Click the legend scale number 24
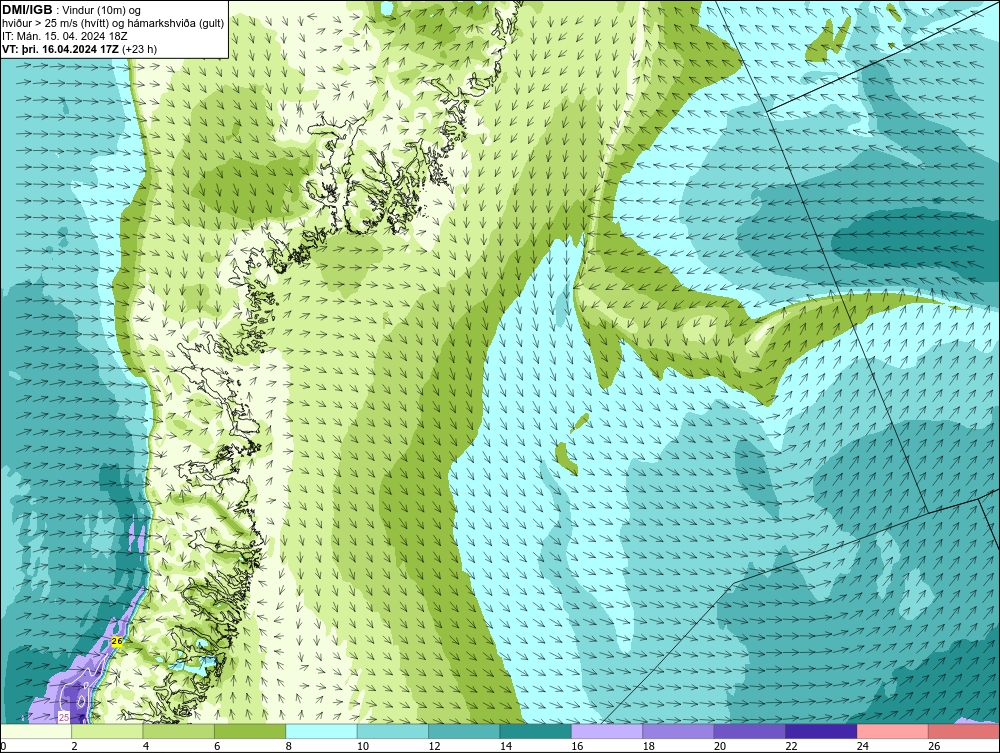 (x=862, y=746)
